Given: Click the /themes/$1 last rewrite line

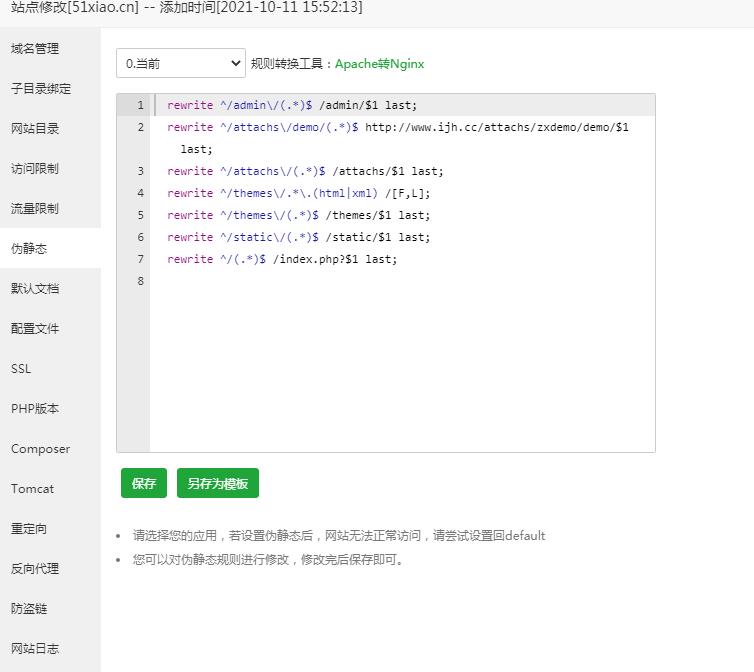Looking at the screenshot, I should (299, 215).
